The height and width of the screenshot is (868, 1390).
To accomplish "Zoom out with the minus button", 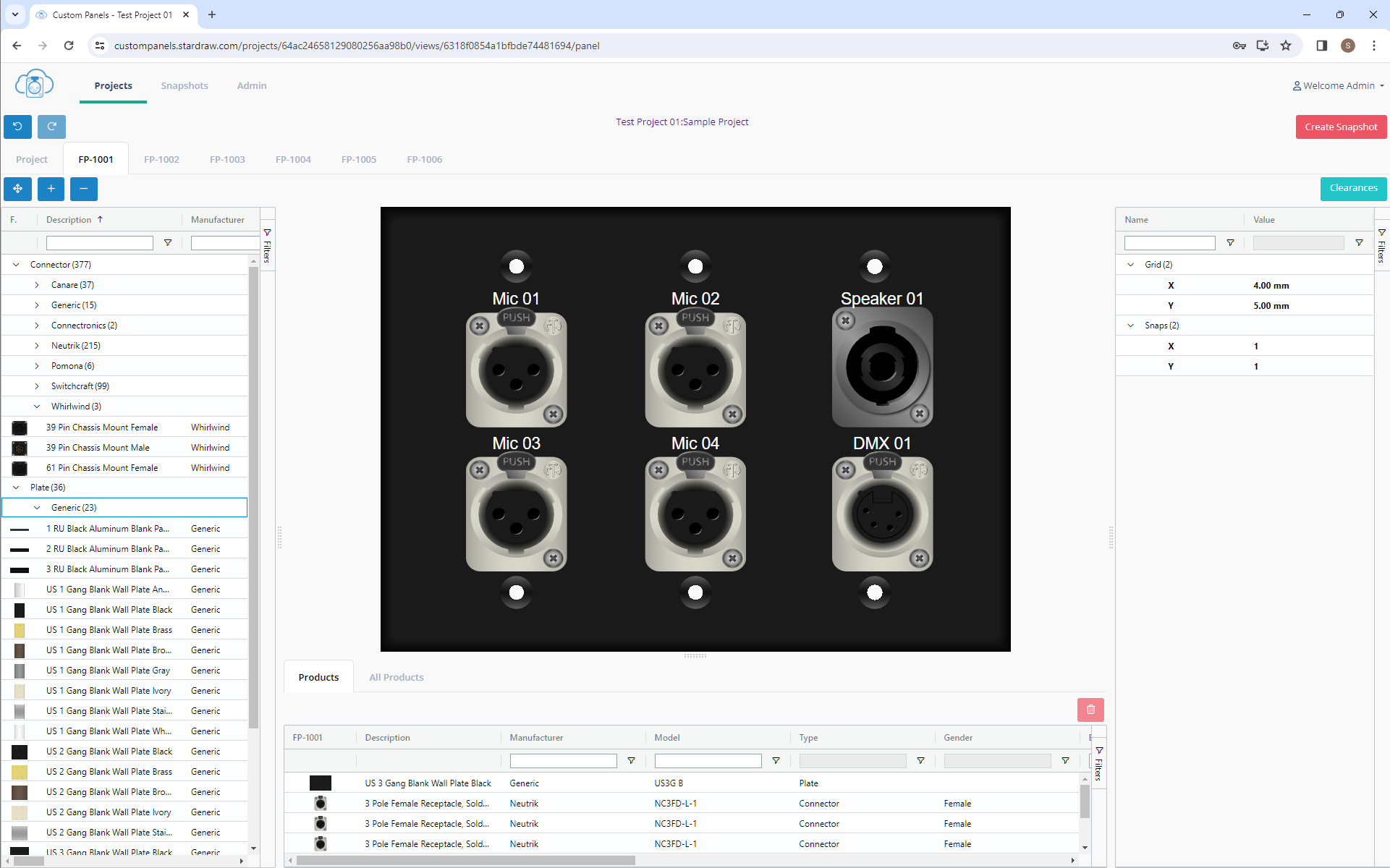I will [x=84, y=189].
